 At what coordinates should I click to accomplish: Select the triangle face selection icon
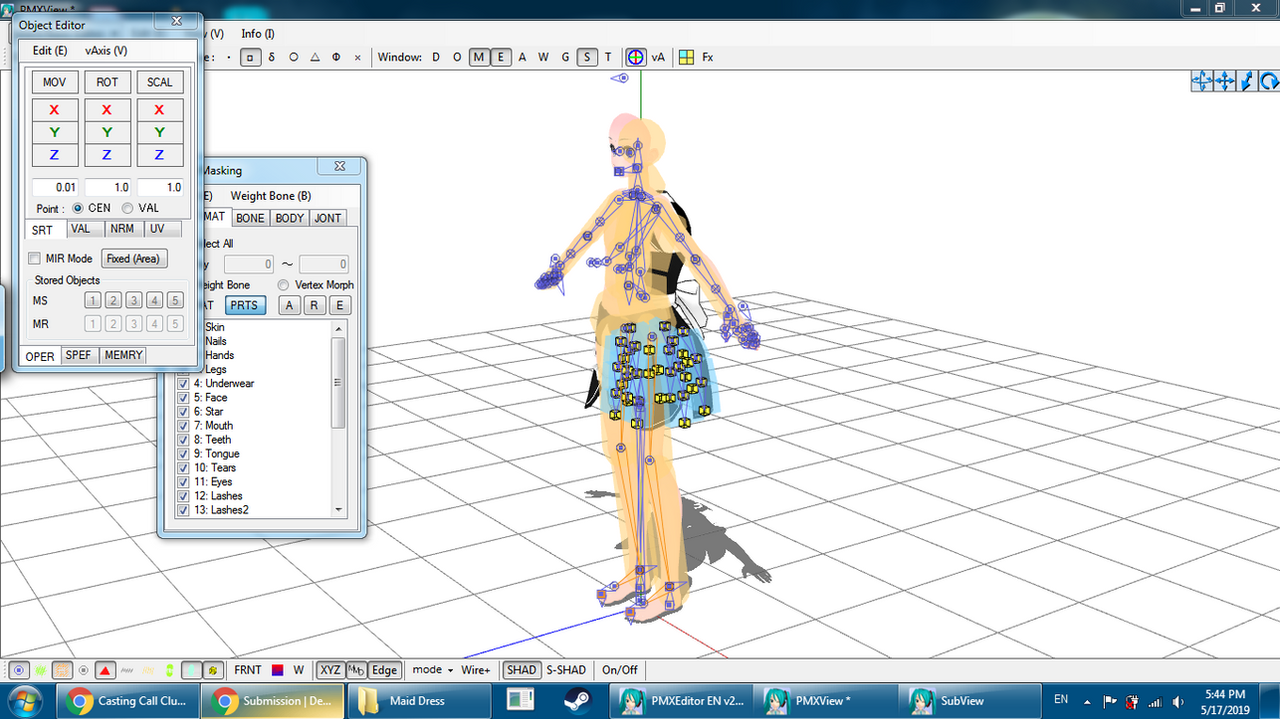coord(315,57)
